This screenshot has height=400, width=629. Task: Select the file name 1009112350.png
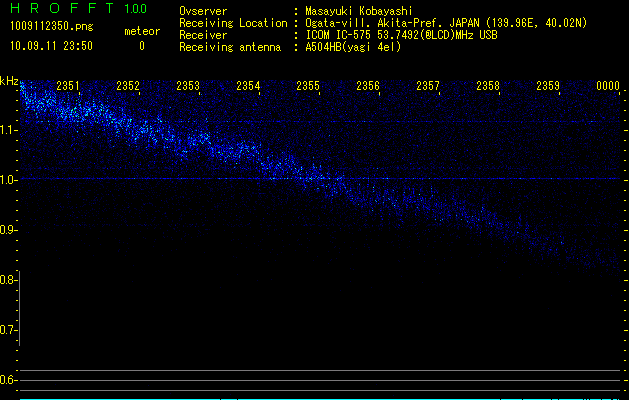[x=52, y=26]
